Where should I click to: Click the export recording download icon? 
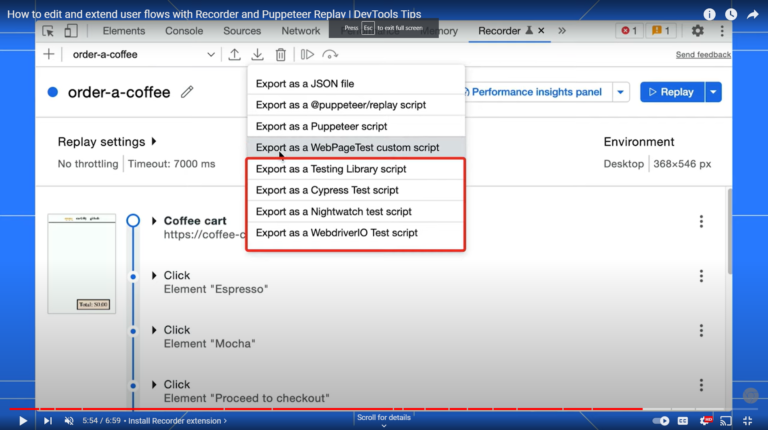click(x=258, y=54)
